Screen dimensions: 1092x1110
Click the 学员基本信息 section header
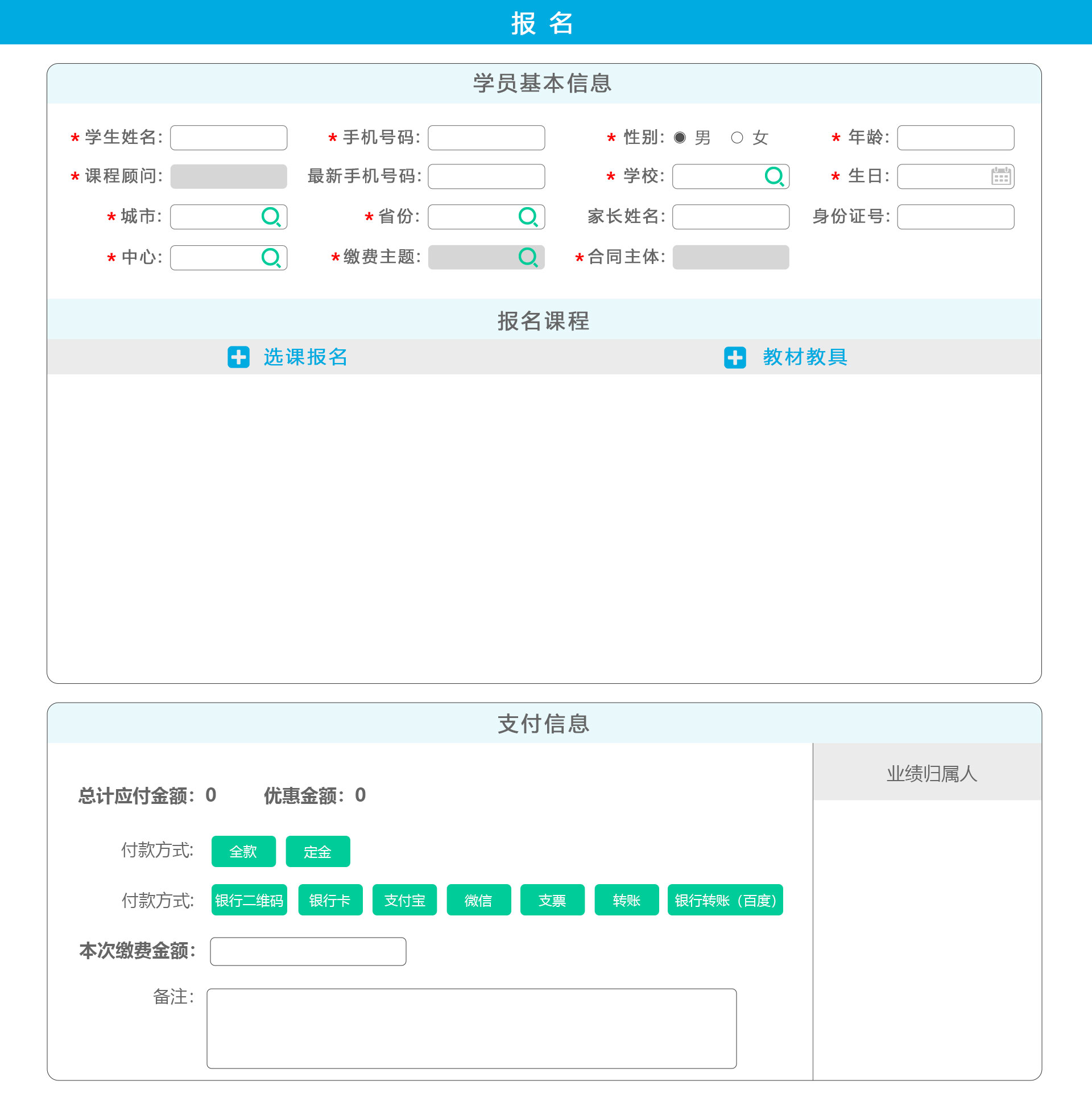pyautogui.click(x=544, y=84)
